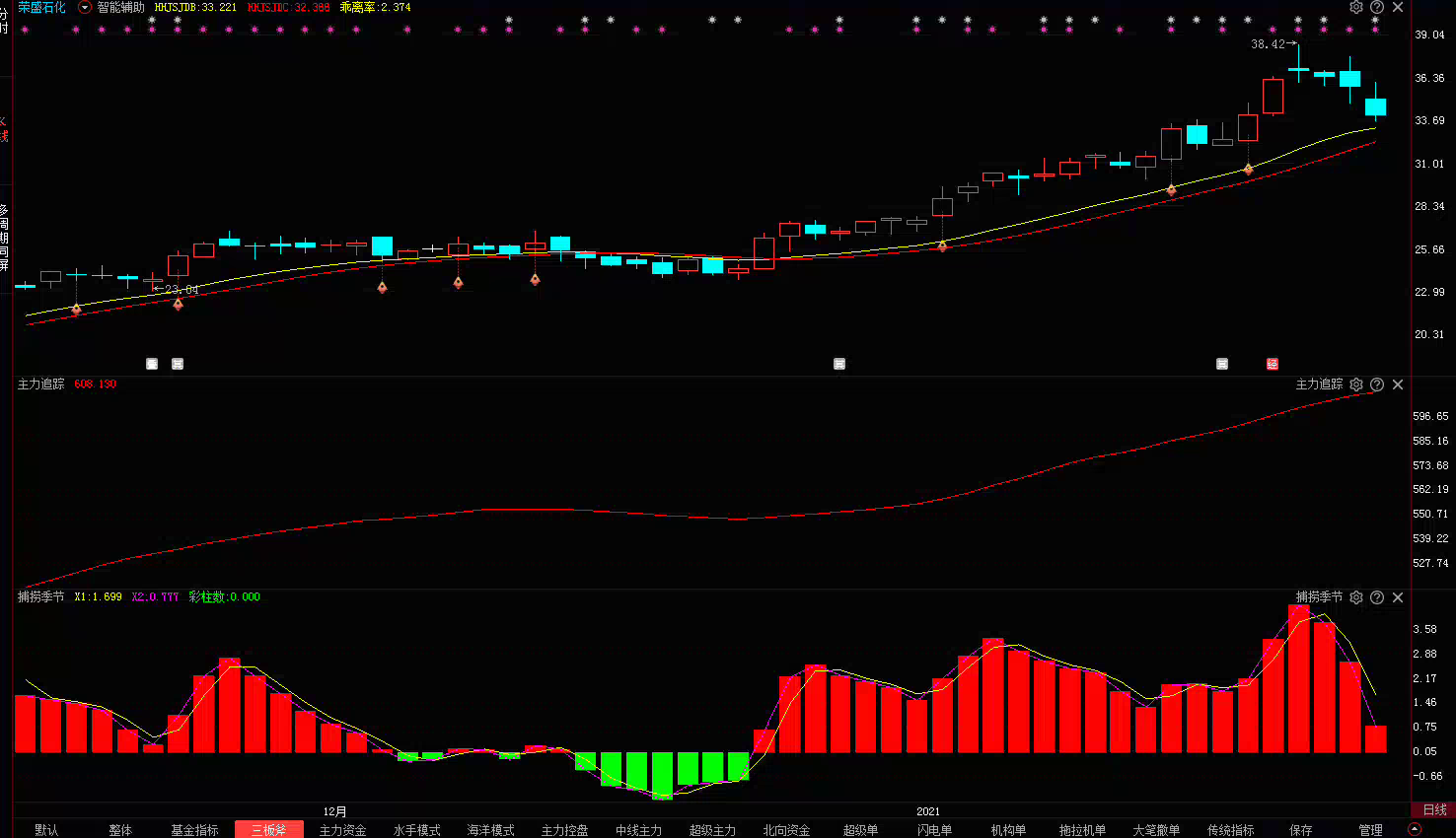Viewport: 1456px width, 838px height.
Task: Click help icon of 主力追踪 panel
Action: point(1377,384)
